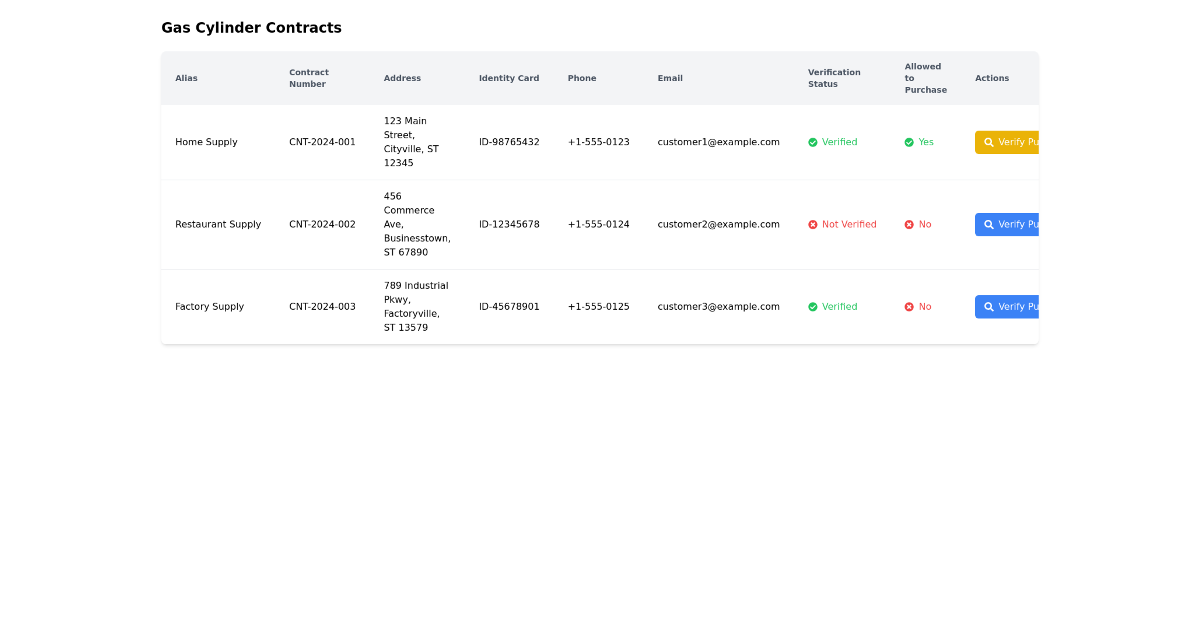
Task: Click the Verification Status column header
Action: pyautogui.click(x=834, y=78)
